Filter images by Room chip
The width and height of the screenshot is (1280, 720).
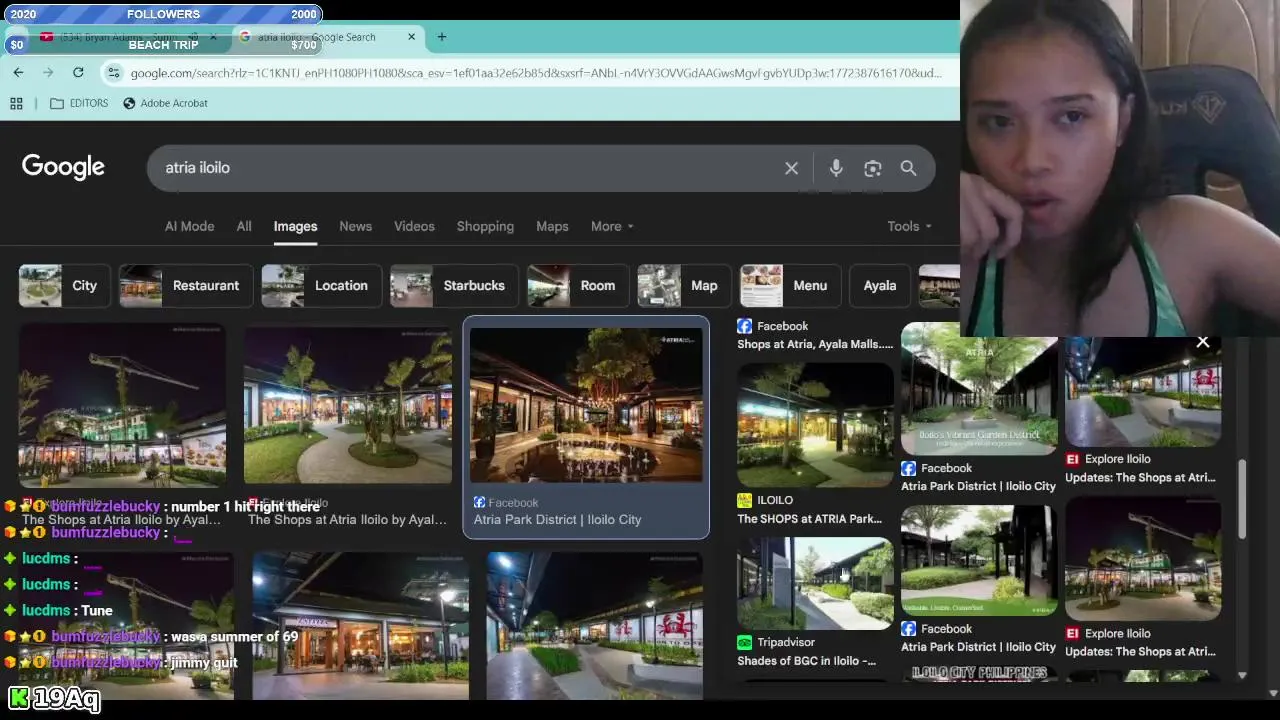point(577,285)
